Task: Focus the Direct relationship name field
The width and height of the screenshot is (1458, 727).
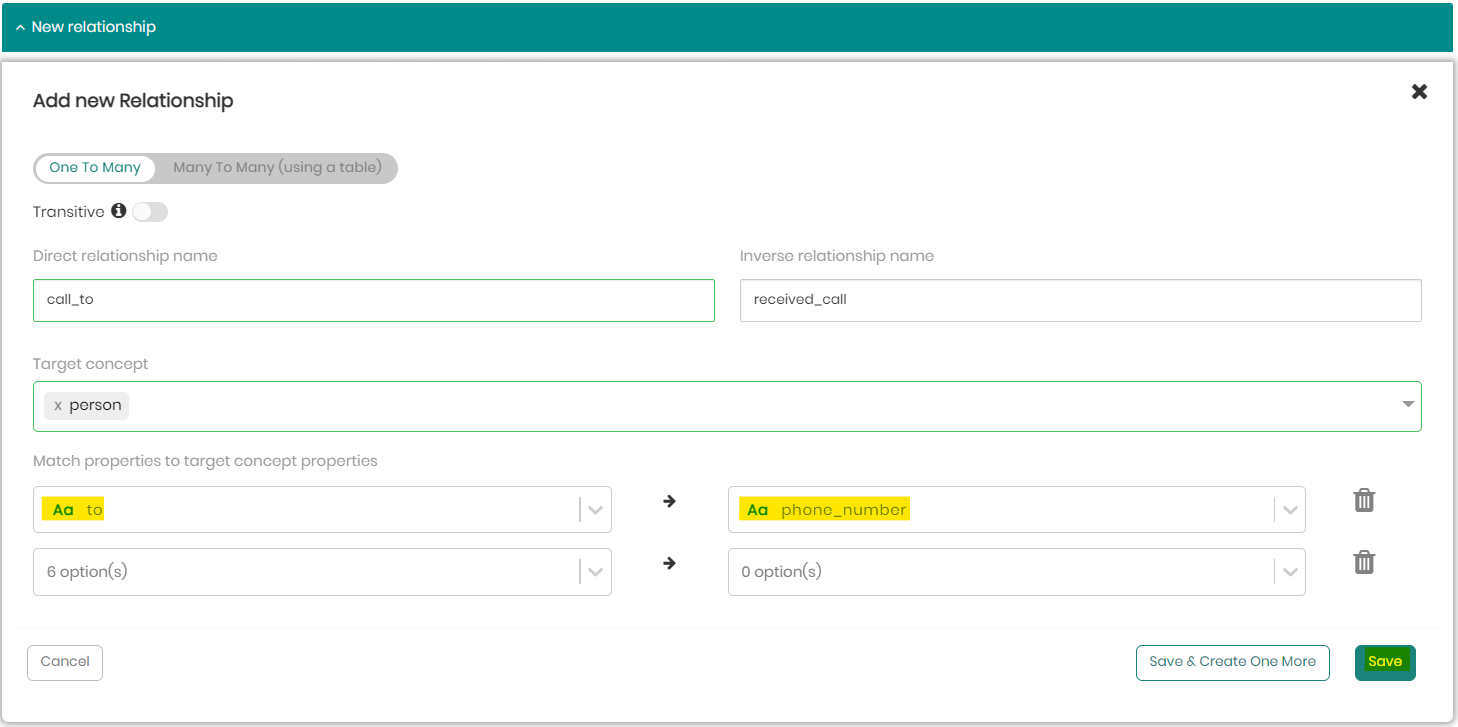Action: pos(373,300)
